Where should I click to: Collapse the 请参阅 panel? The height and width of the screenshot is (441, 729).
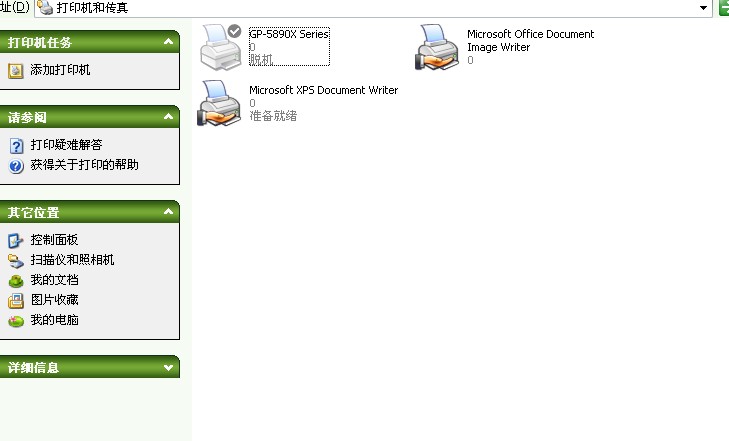(168, 117)
